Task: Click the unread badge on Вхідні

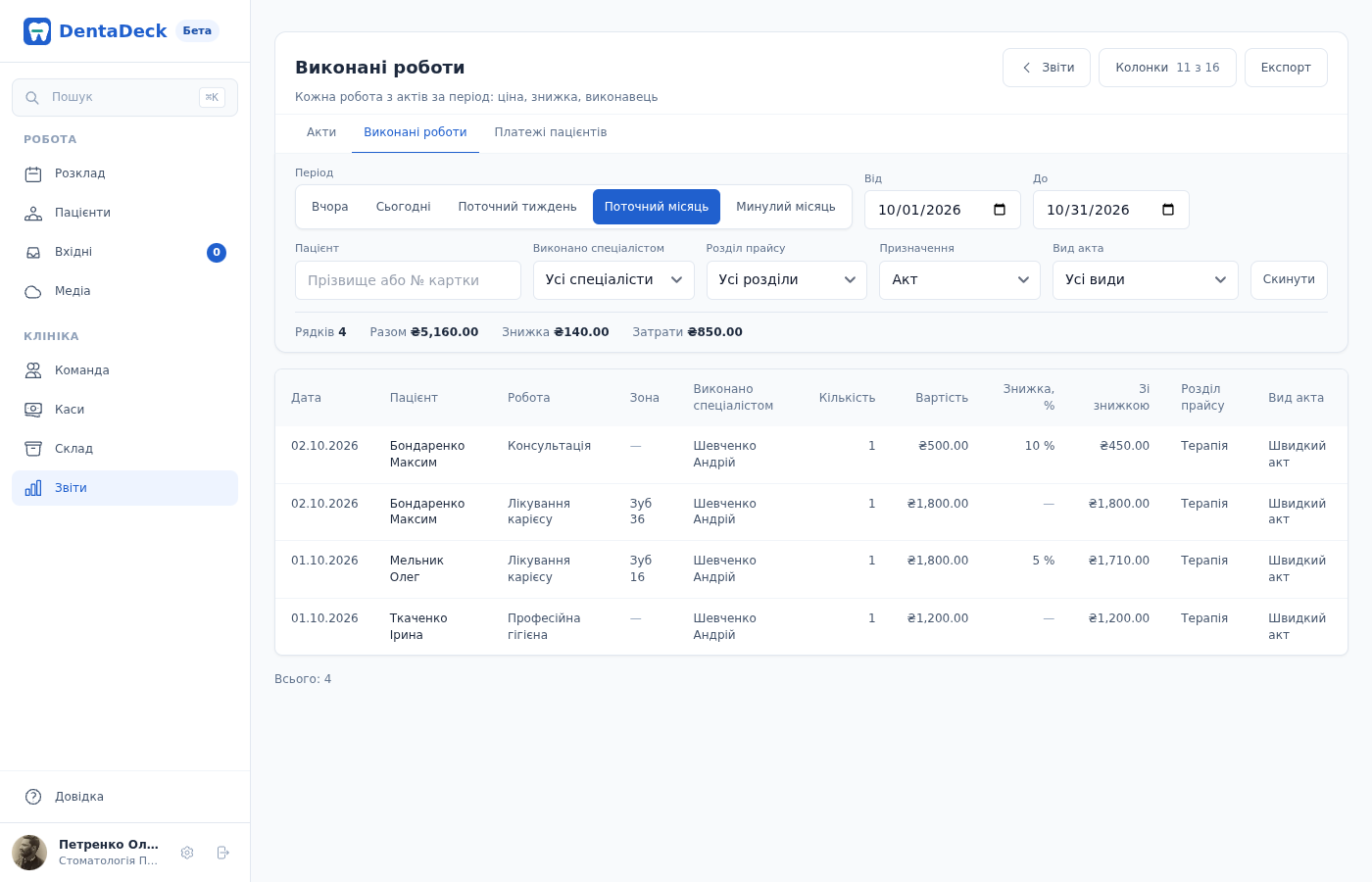Action: (x=217, y=253)
